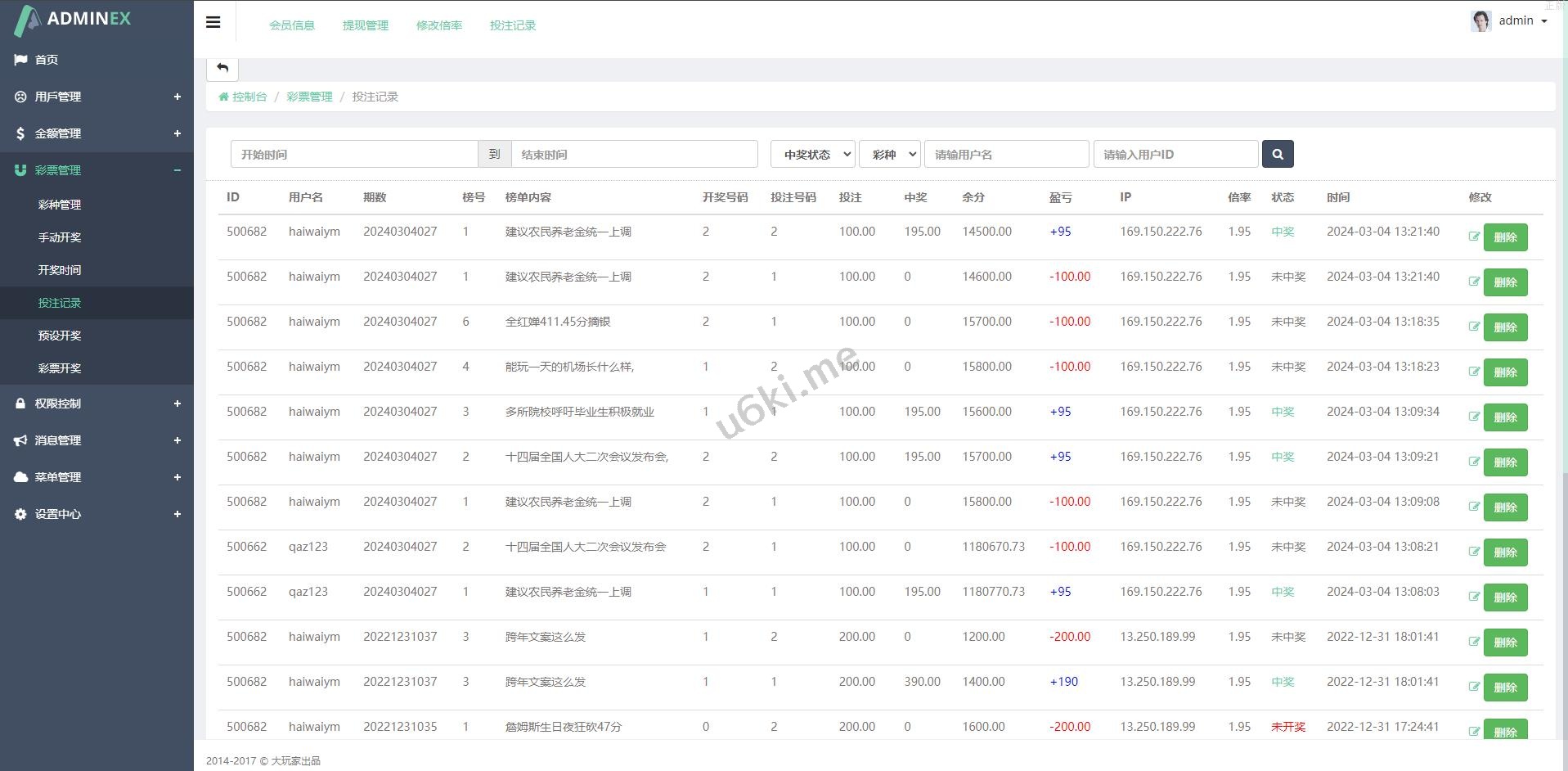The height and width of the screenshot is (771, 1568).
Task: Click the magnifier search icon button
Action: click(1277, 154)
